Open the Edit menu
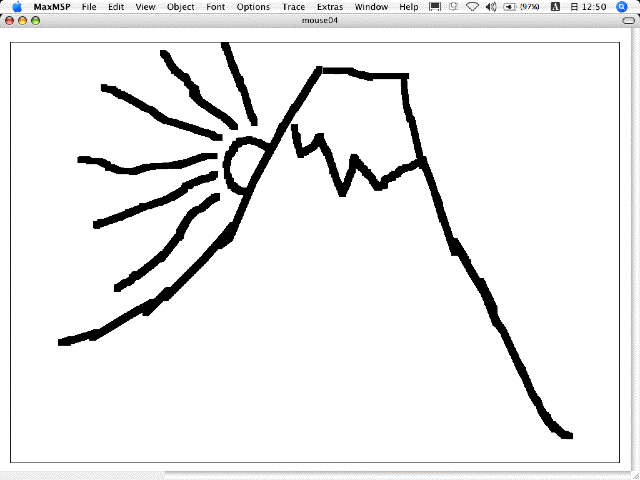The width and height of the screenshot is (640, 480). tap(116, 7)
